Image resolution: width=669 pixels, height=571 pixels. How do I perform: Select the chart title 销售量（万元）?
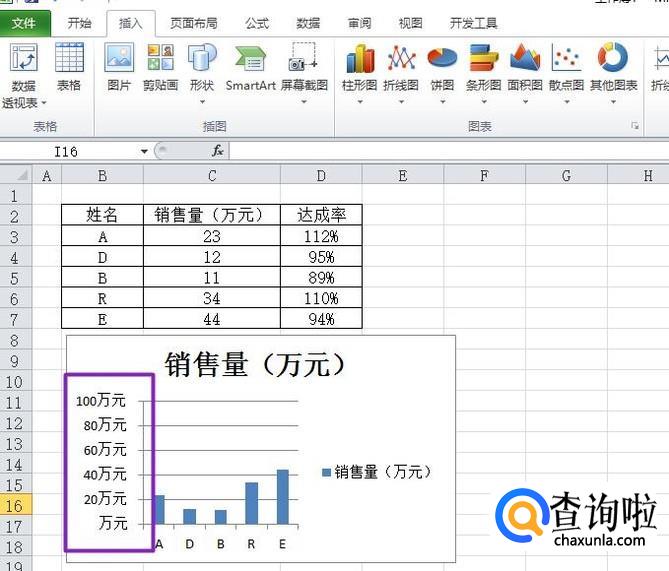click(x=256, y=364)
